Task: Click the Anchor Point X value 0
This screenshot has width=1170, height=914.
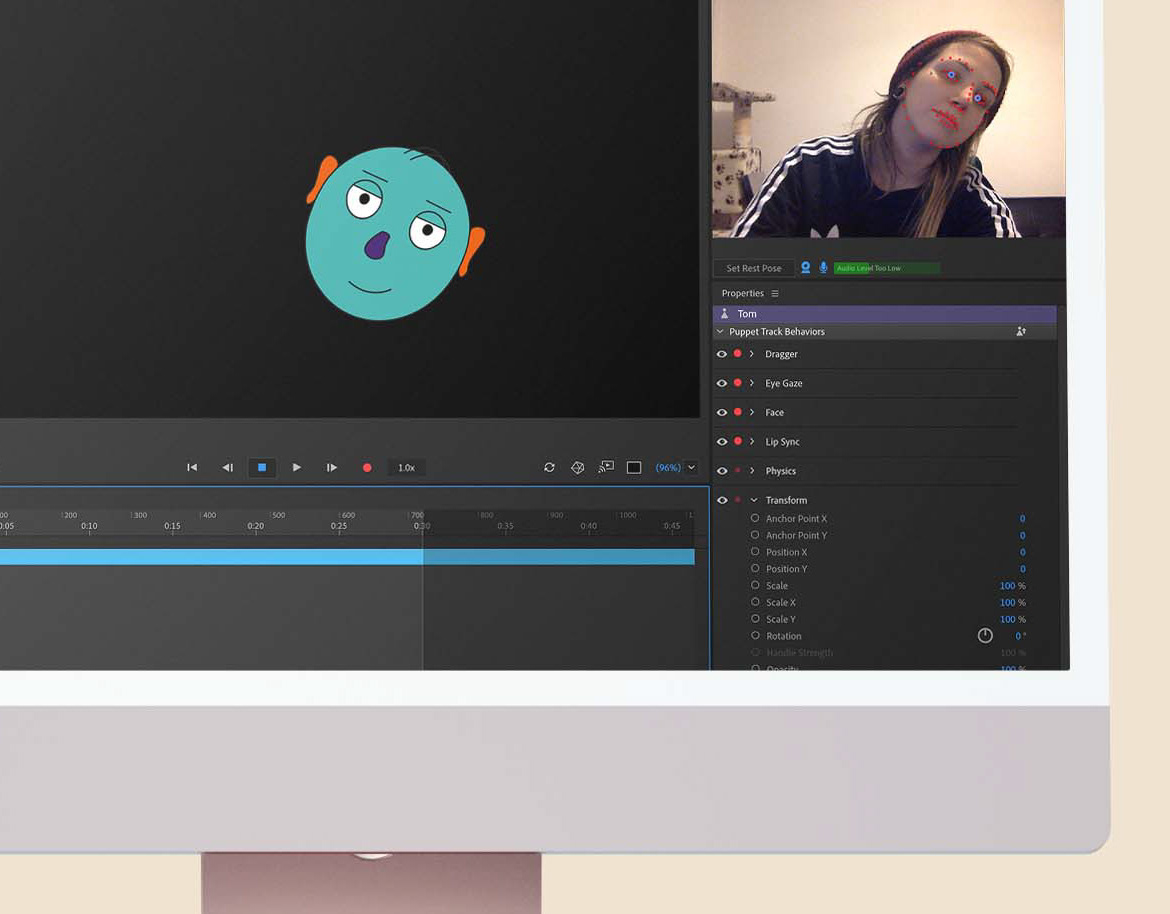Action: pos(1022,519)
